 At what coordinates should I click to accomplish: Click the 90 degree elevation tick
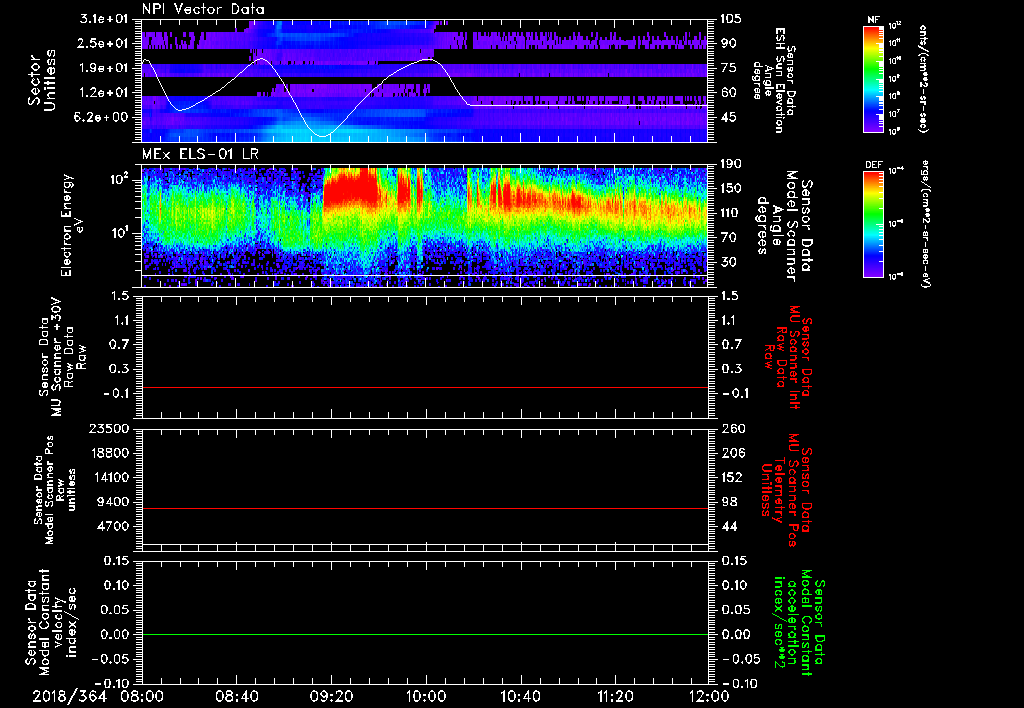[x=728, y=43]
